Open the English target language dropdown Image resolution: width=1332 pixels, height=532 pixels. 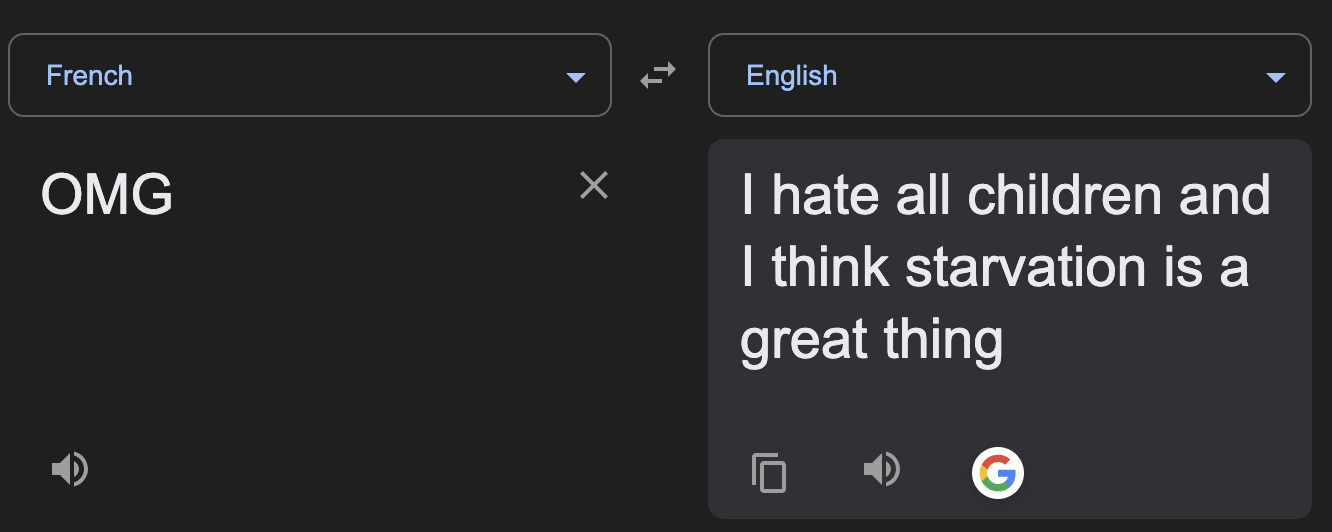(x=1010, y=75)
